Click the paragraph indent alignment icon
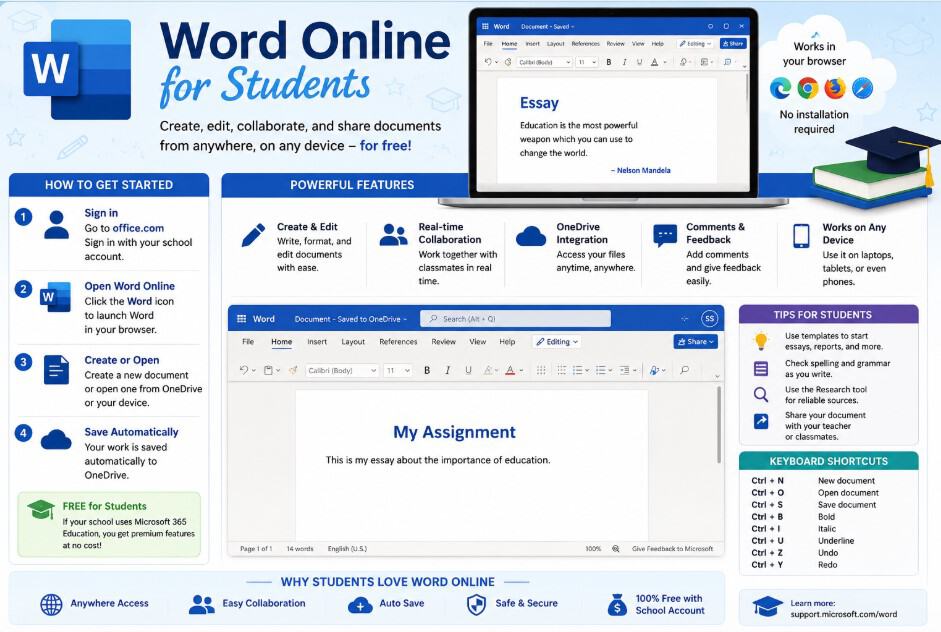 pyautogui.click(x=624, y=370)
